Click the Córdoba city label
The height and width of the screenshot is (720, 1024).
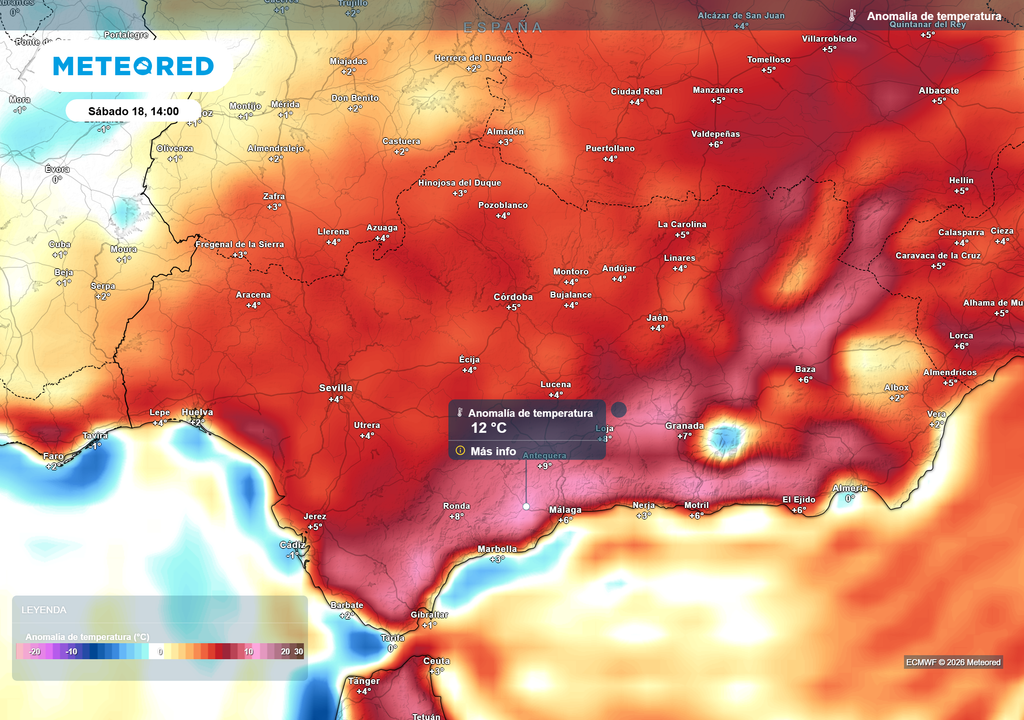(513, 297)
